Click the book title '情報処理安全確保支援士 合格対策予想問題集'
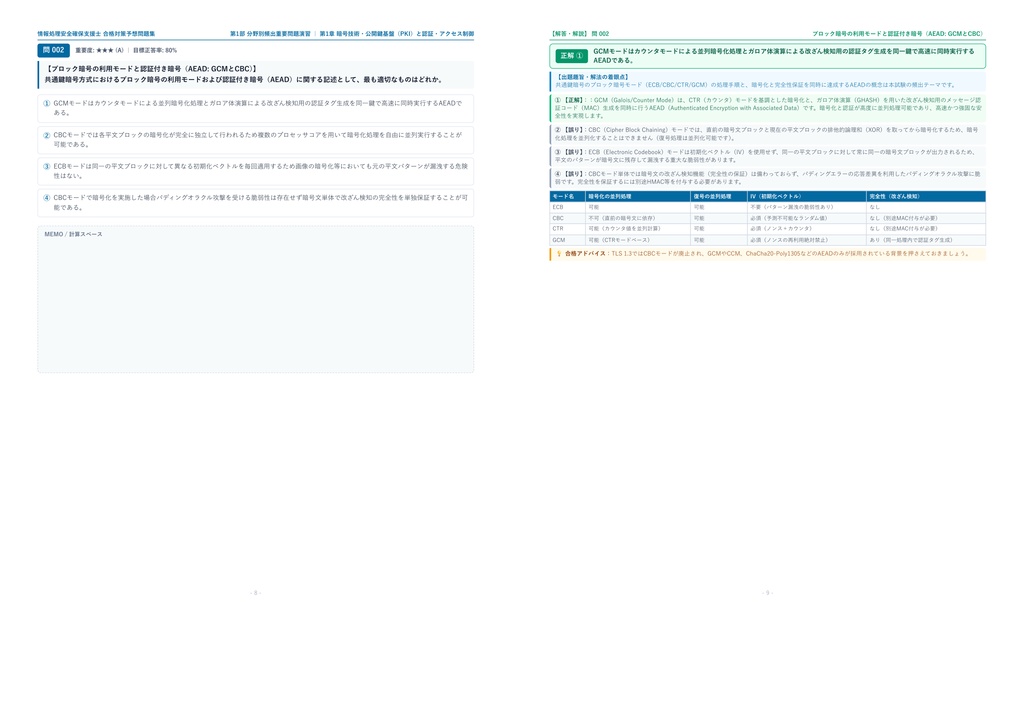The width and height of the screenshot is (1024, 724). click(x=96, y=33)
